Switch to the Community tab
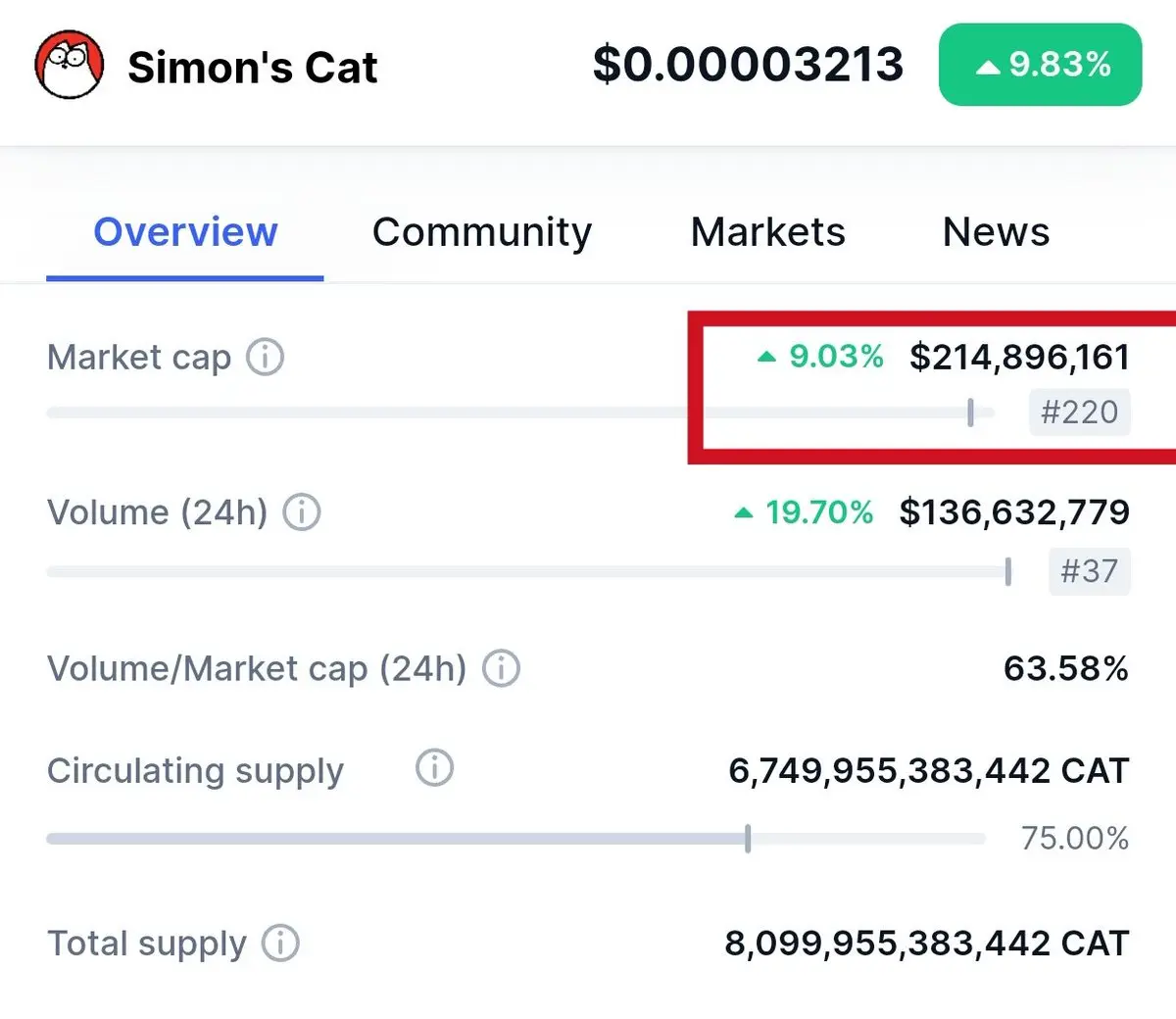Screen dimensions: 1176x1019 482,233
